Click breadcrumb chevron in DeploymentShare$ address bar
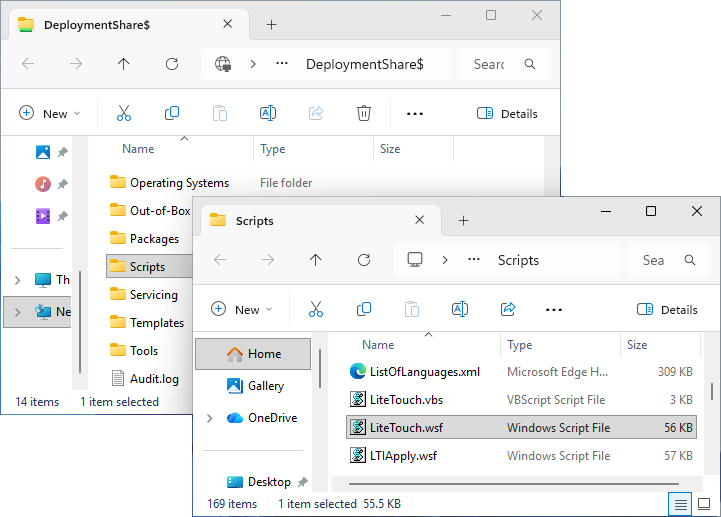Viewport: 721px width, 517px height. [x=252, y=64]
